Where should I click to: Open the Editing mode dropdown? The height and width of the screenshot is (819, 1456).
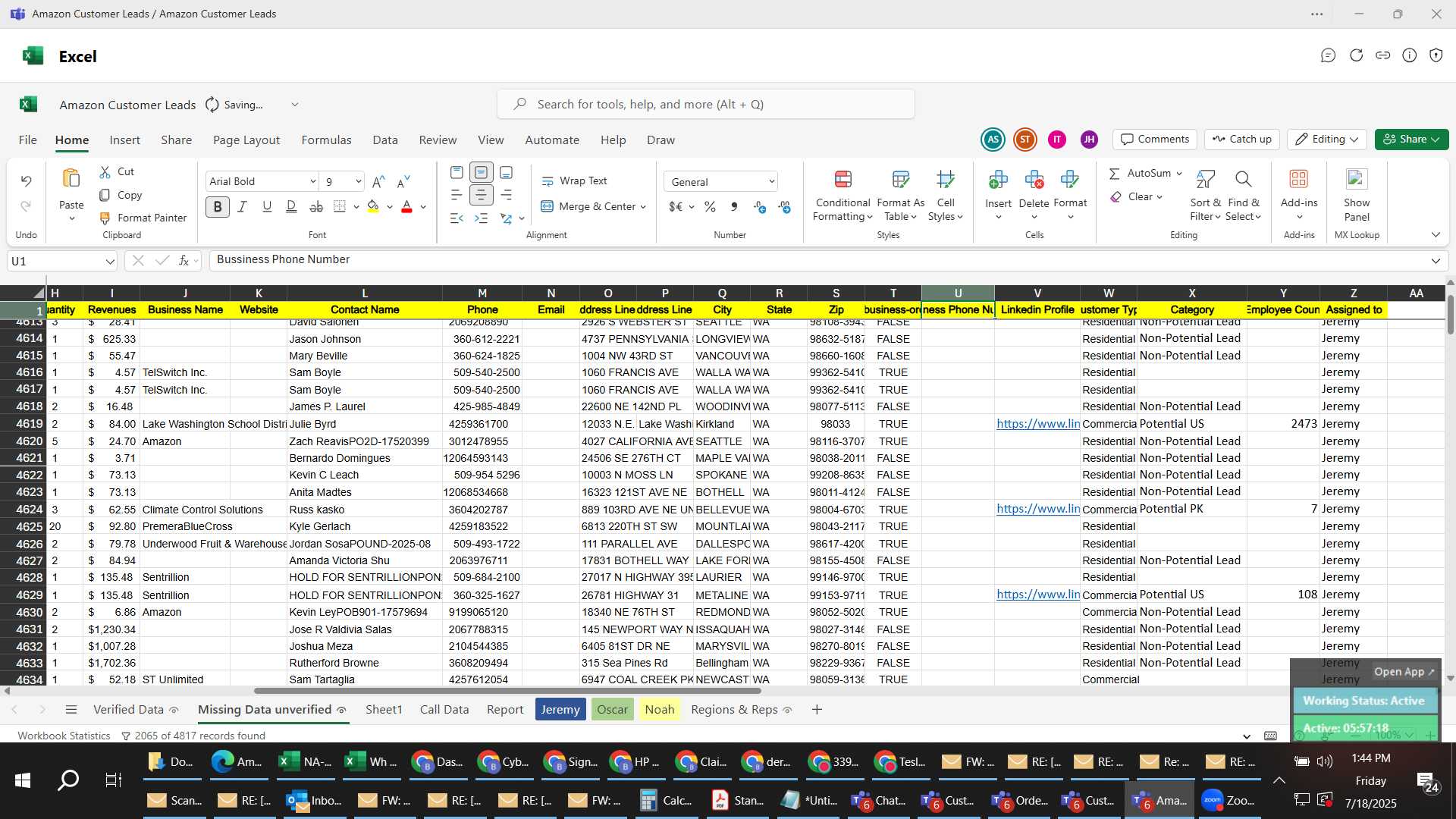click(x=1327, y=139)
